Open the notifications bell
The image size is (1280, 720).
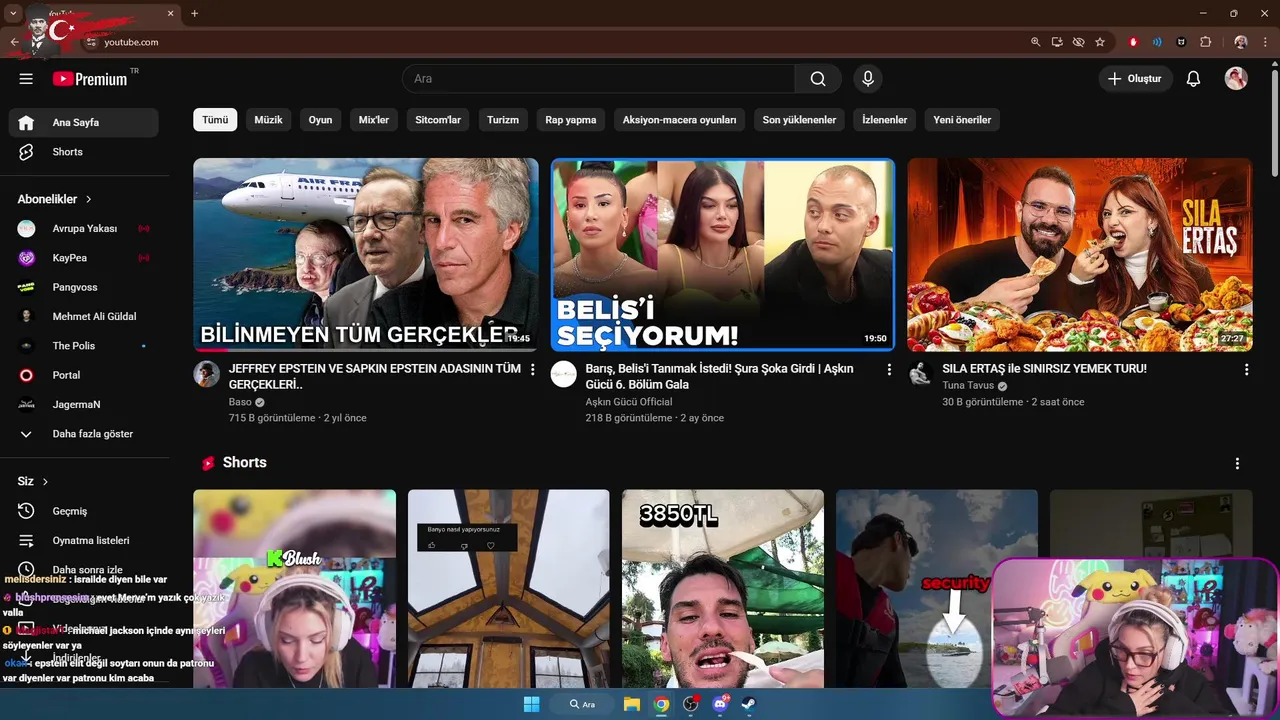coord(1193,79)
